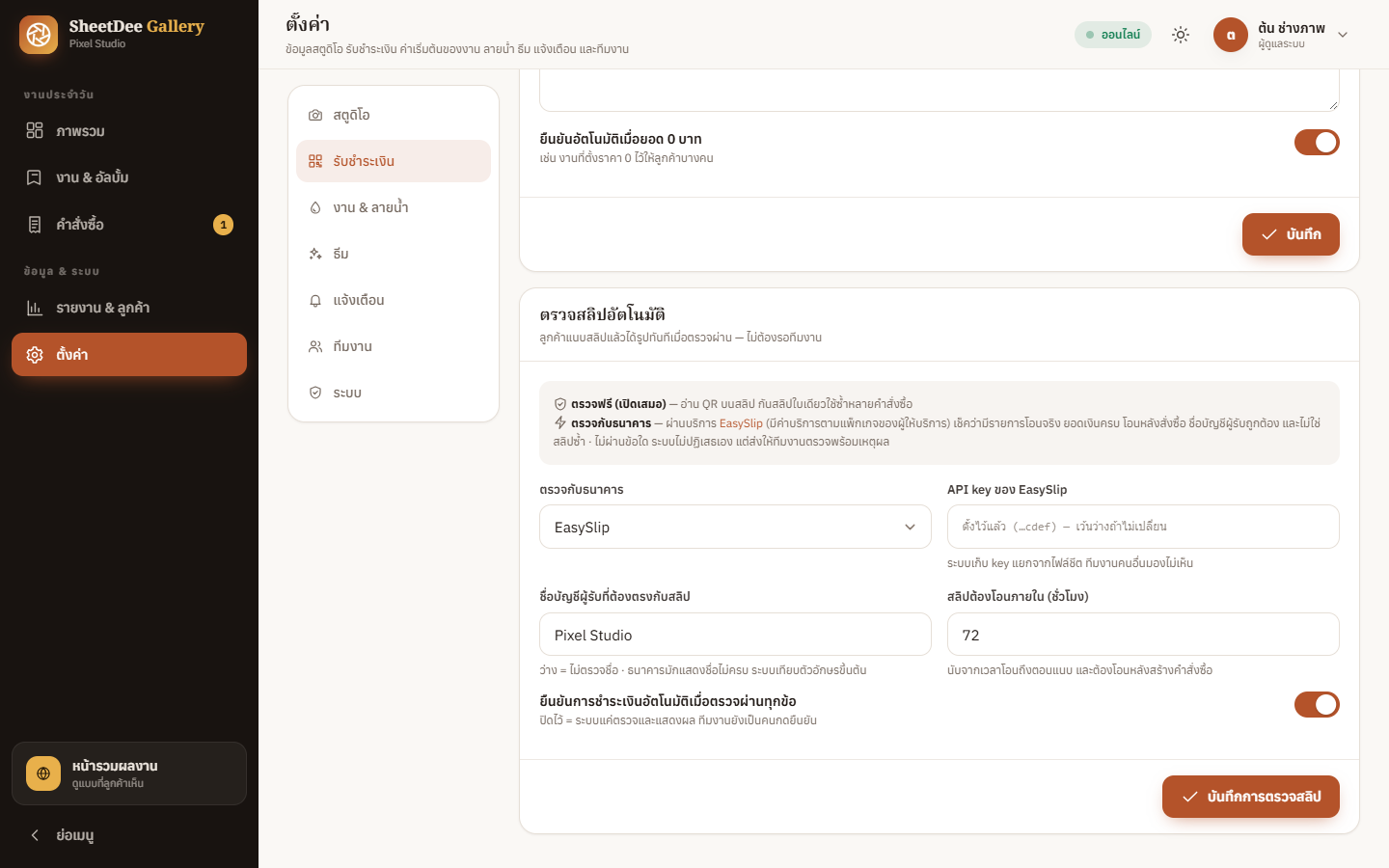Click the people icon beside ทีมงาน

315,346
